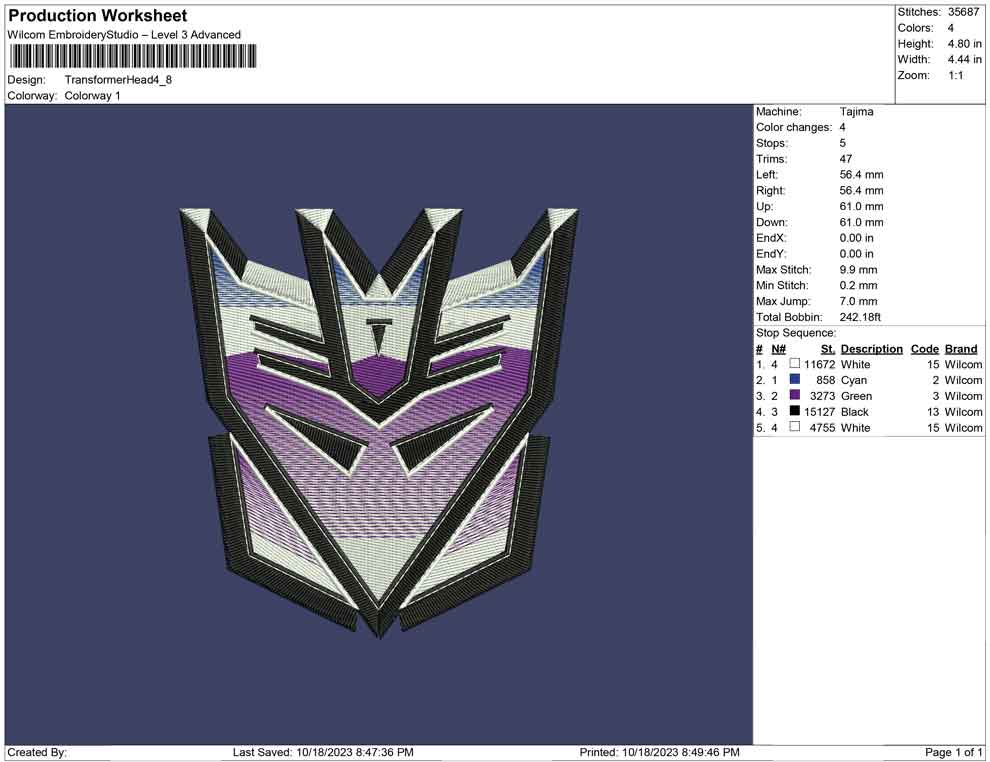The image size is (990, 762).
Task: Click the Cyan description text
Action: (854, 380)
